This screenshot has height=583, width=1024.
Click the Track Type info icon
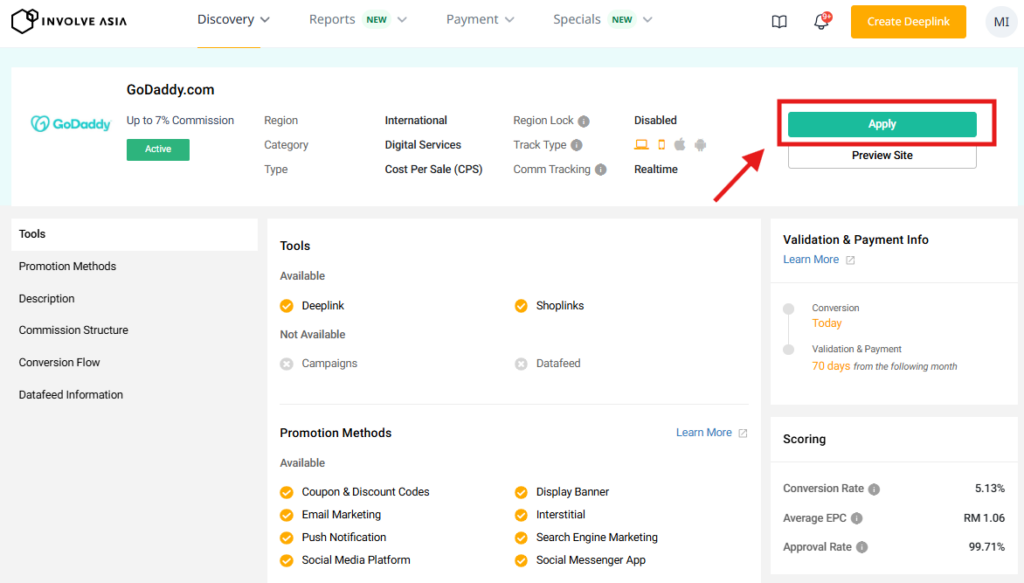coord(577,145)
